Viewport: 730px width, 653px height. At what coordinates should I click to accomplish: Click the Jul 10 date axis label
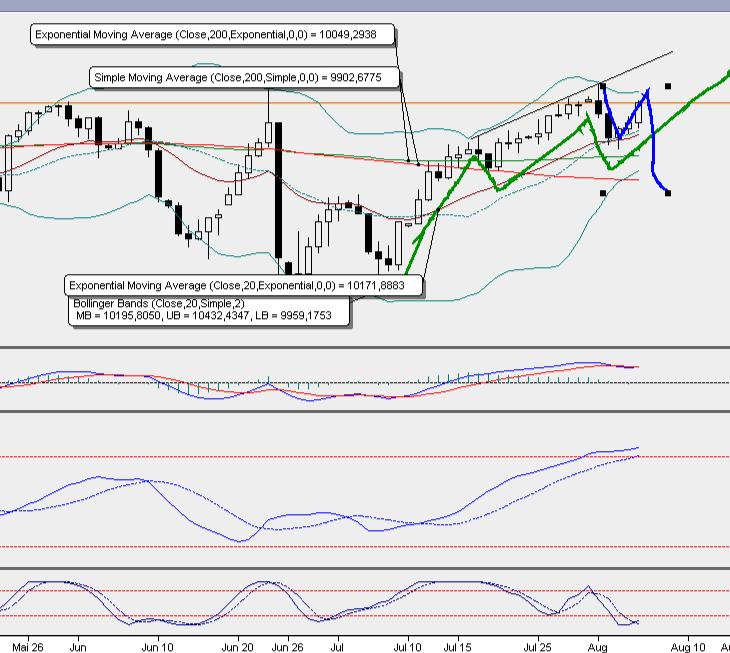click(407, 647)
